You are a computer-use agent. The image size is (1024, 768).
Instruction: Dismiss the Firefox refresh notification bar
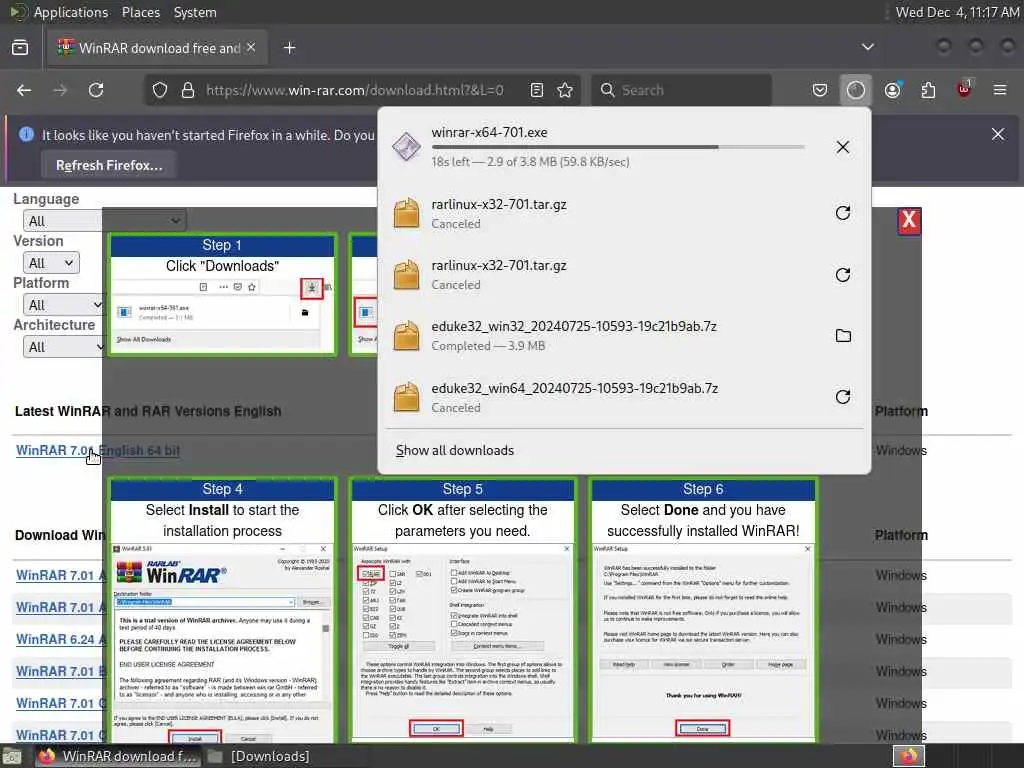coord(998,135)
